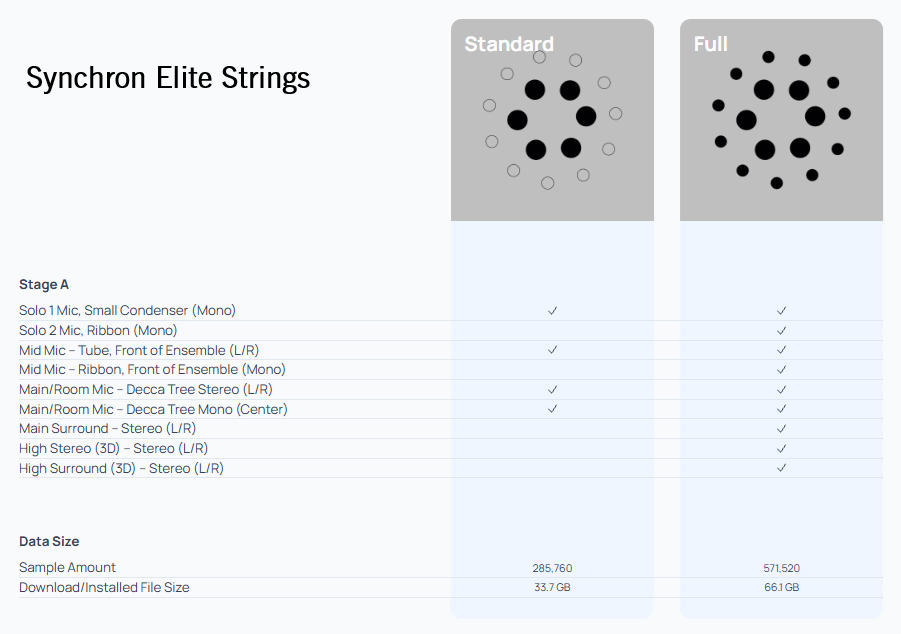This screenshot has height=634, width=901.
Task: Click the Synchron Elite Strings title
Action: [x=168, y=78]
